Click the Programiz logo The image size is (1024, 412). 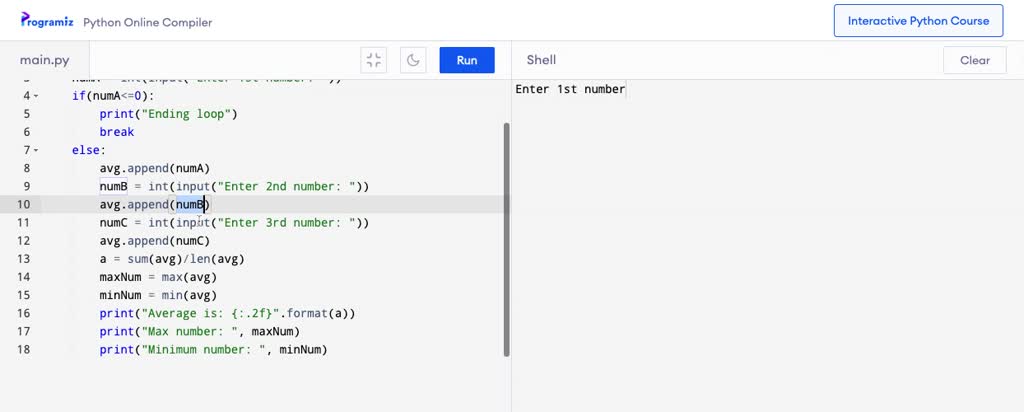[x=46, y=20]
